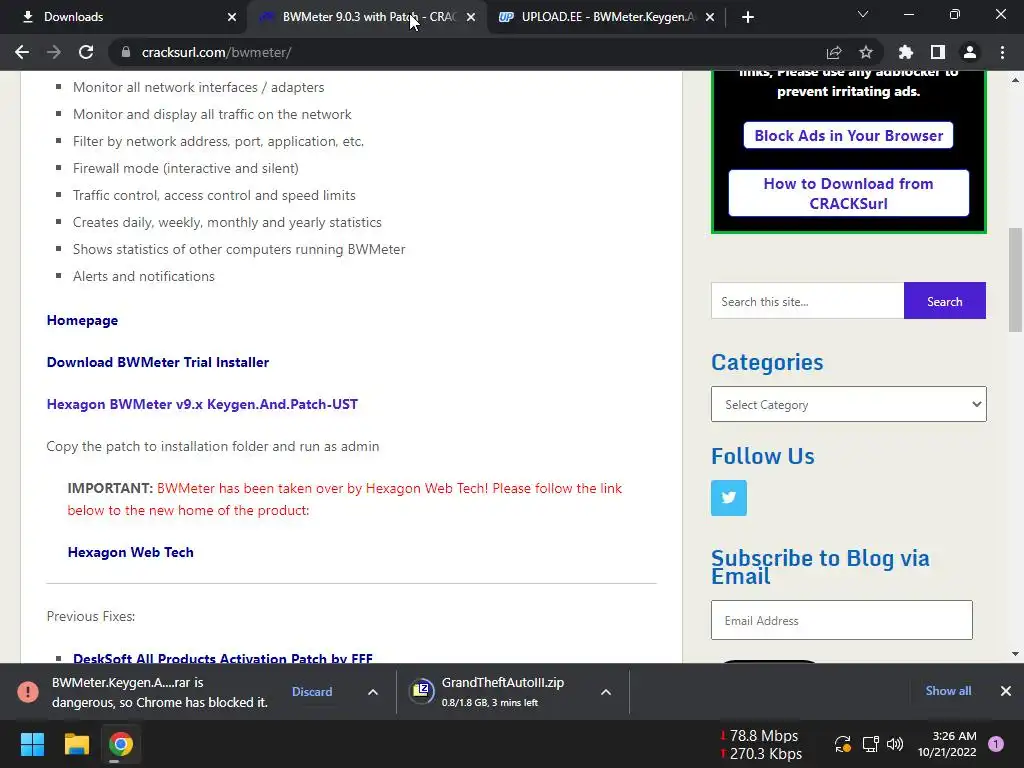Open the notification badge showing 1

click(996, 744)
